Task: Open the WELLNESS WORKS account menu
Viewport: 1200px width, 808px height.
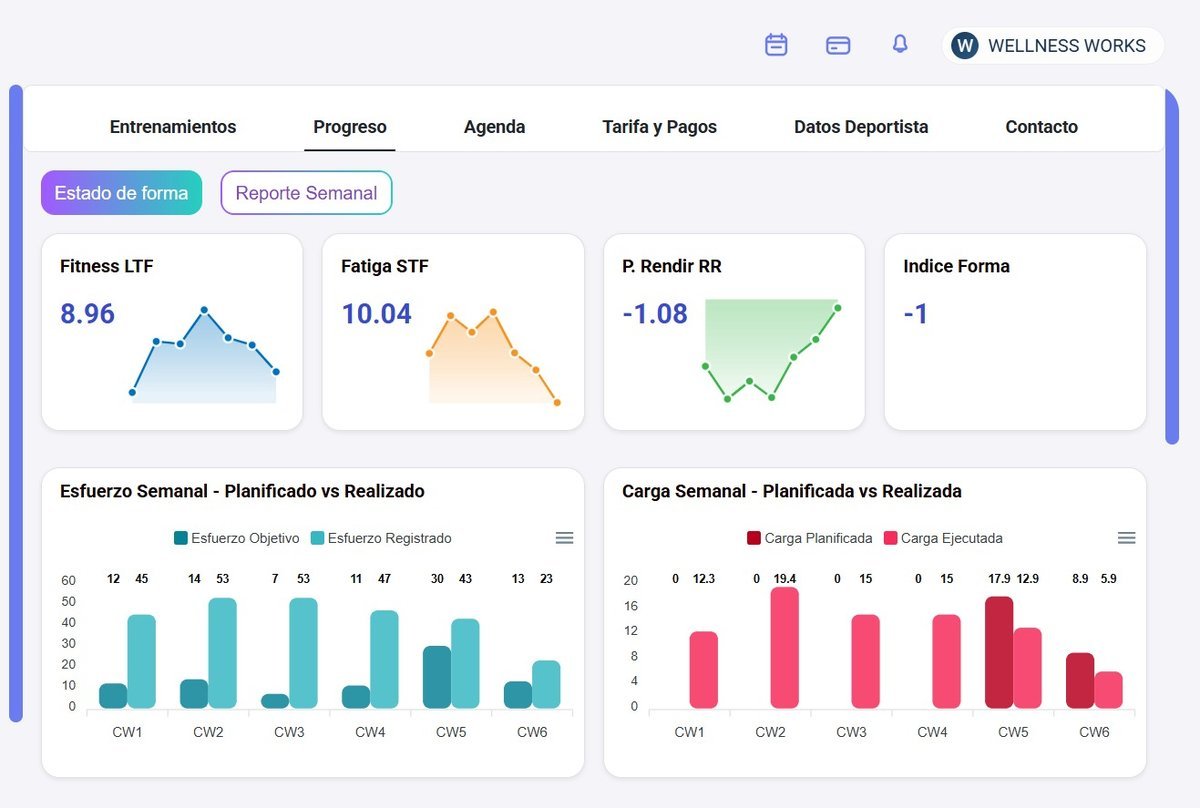Action: 1053,45
